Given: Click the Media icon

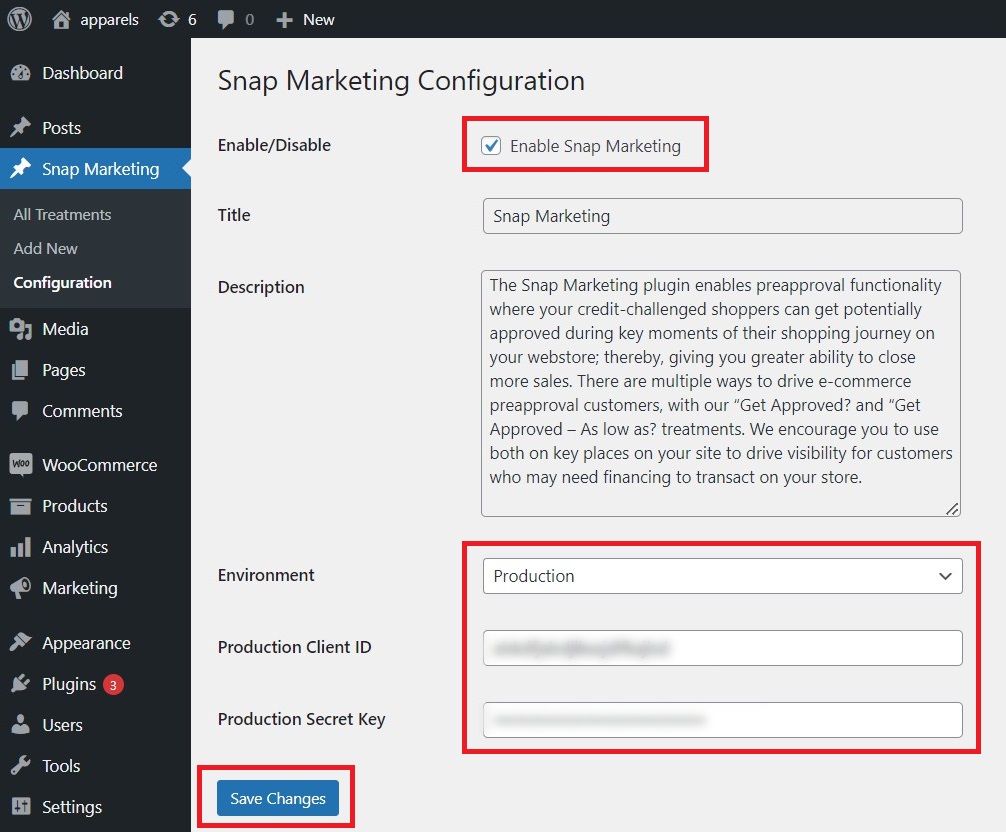Looking at the screenshot, I should point(21,329).
